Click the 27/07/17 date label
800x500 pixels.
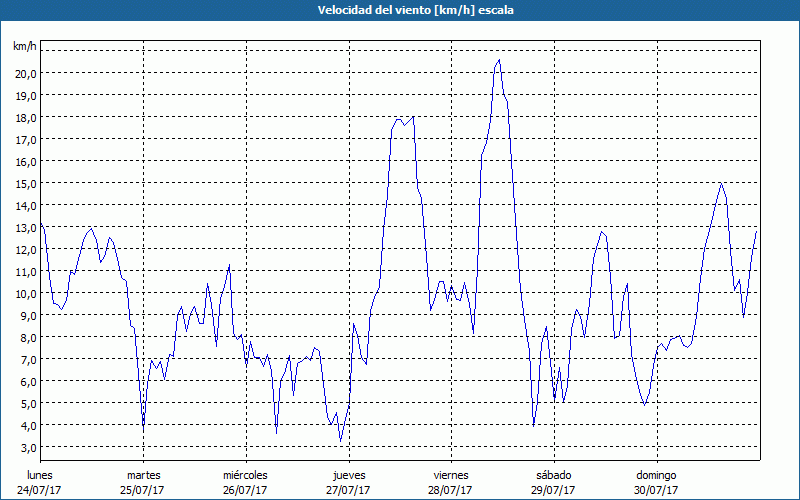click(348, 490)
